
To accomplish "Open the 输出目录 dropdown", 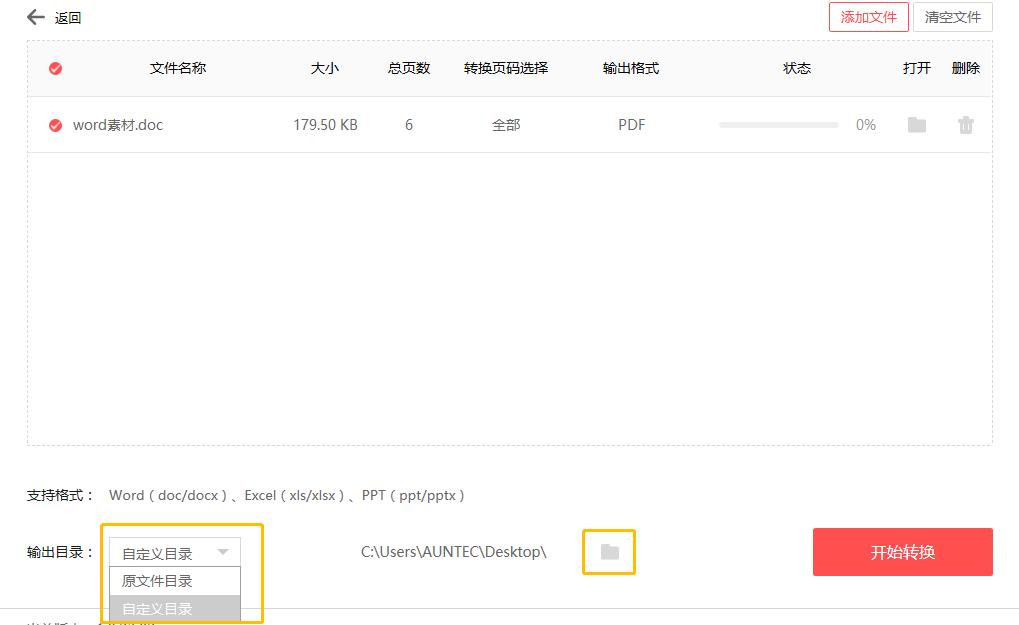I will [x=173, y=551].
